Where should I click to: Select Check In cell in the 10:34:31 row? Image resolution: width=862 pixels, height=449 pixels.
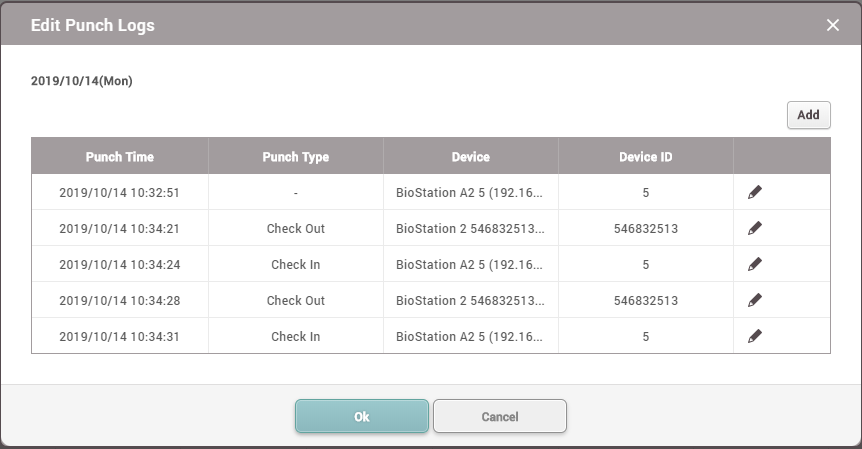[x=295, y=336]
